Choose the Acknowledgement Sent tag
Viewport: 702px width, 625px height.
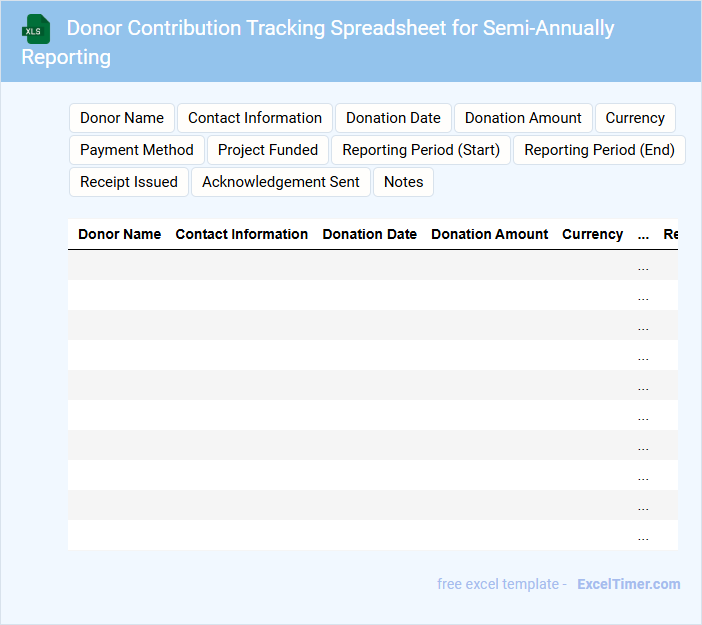point(281,182)
